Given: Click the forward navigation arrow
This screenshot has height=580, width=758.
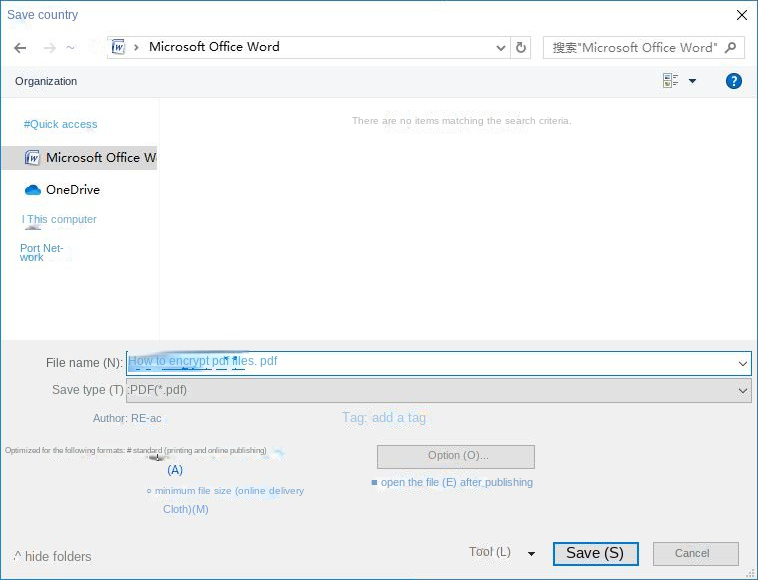Looking at the screenshot, I should coord(49,48).
